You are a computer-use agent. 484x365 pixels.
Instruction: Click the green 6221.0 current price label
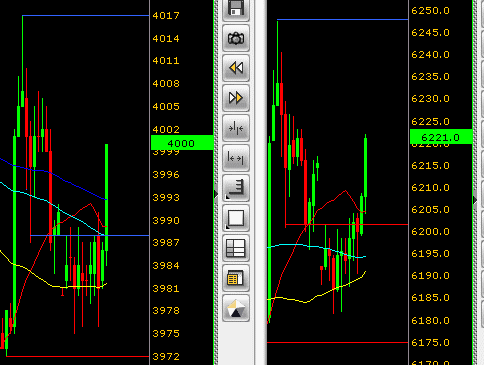coord(441,137)
